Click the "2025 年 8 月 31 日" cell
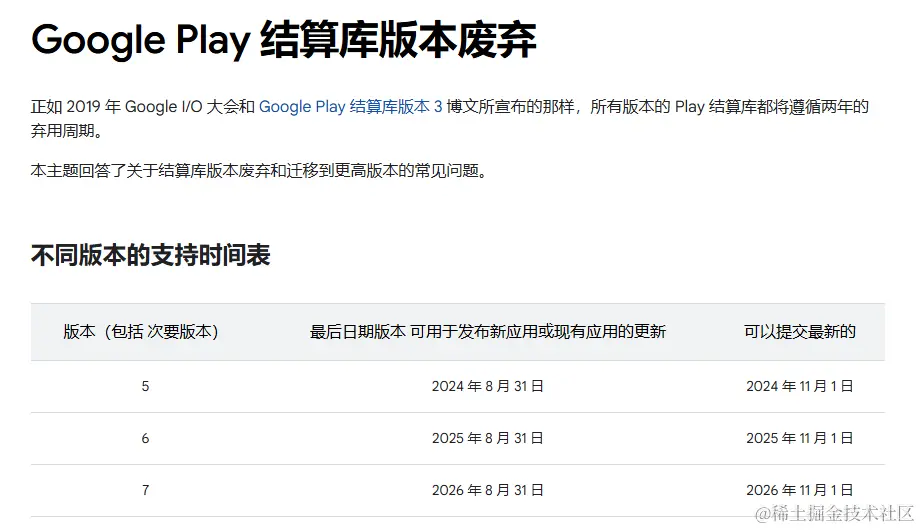The image size is (921, 530). (488, 438)
